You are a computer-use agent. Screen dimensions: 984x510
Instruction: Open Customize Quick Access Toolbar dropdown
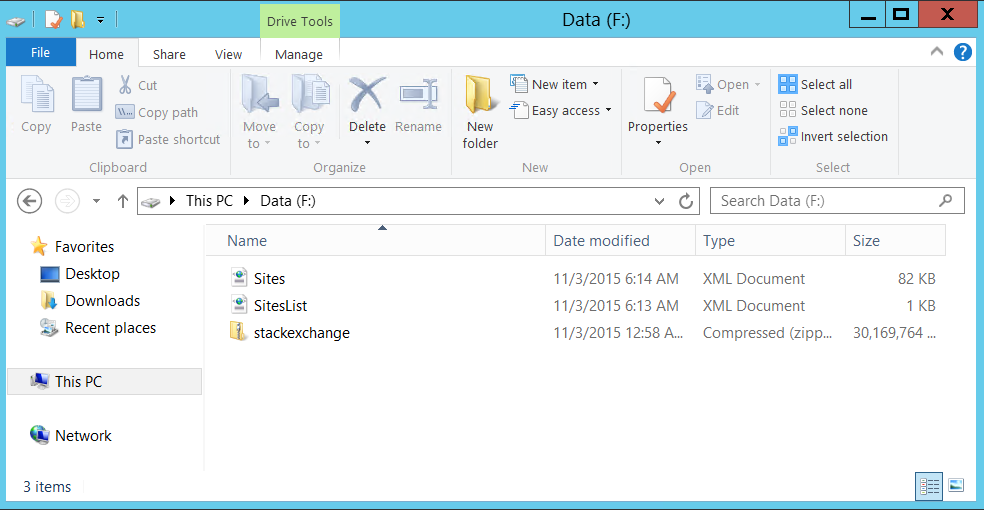pyautogui.click(x=100, y=20)
